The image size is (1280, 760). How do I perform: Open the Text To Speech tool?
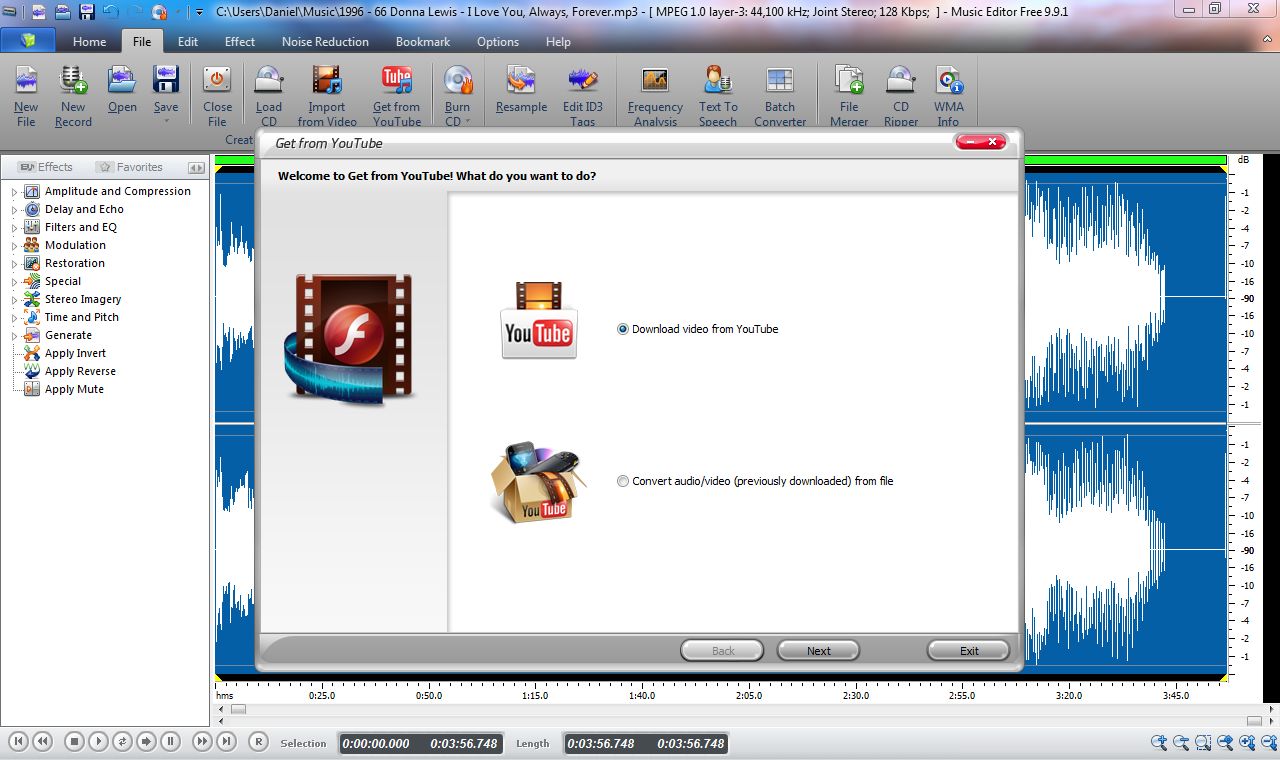(x=718, y=96)
